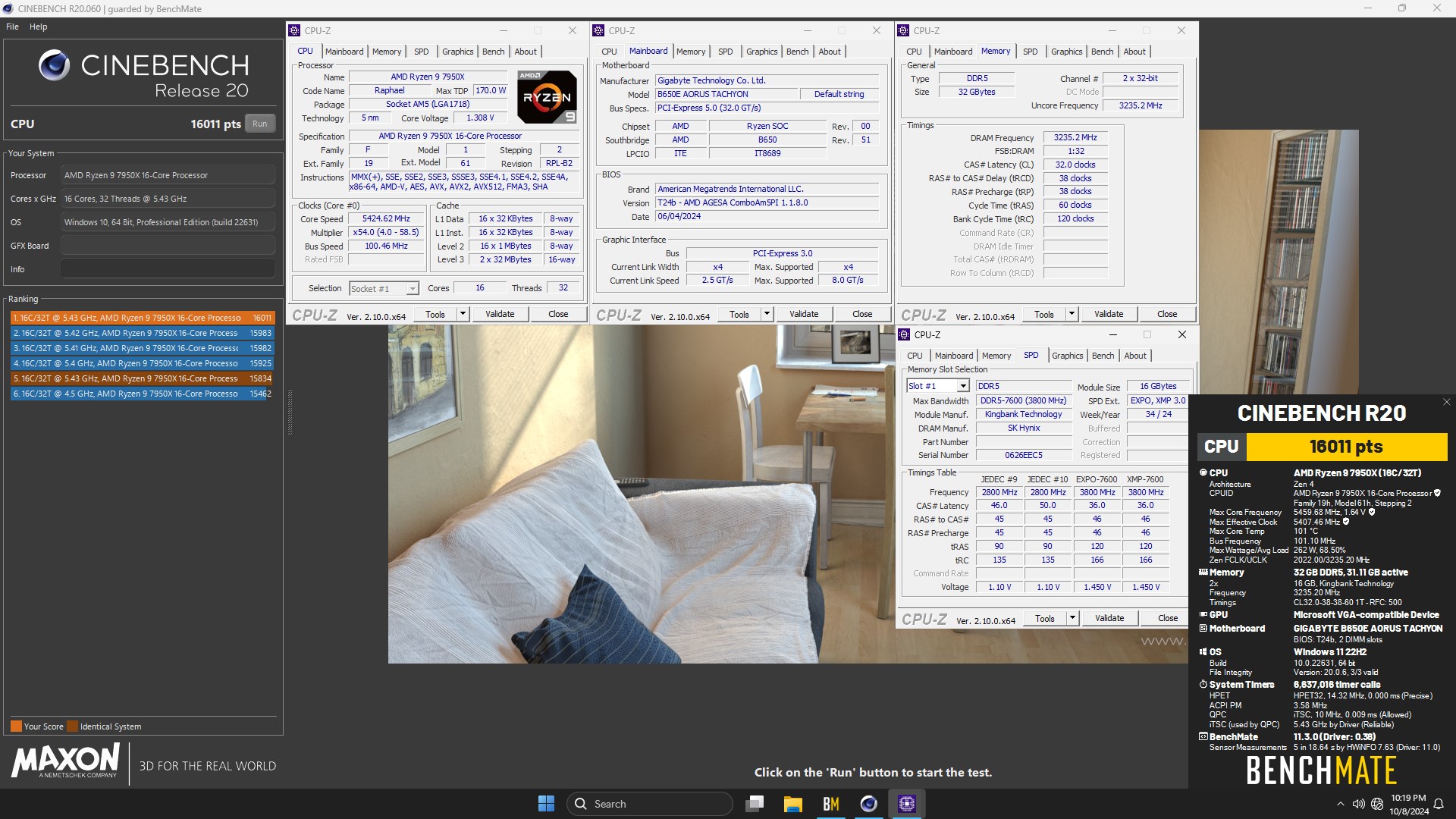Click the Run button next to the CPU score

point(260,124)
